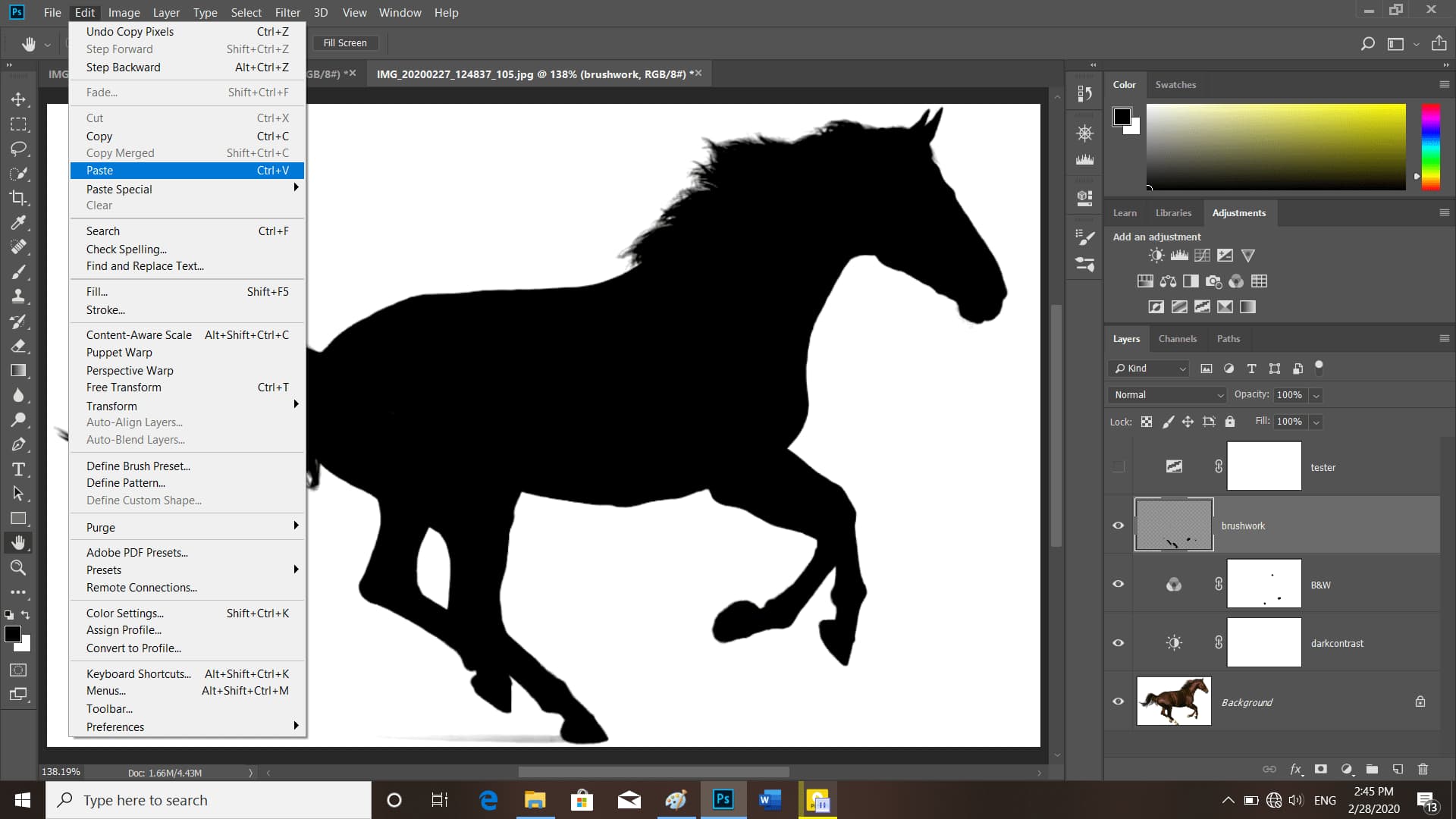Switch to the Channels tab
Viewport: 1456px width, 819px height.
1177,339
